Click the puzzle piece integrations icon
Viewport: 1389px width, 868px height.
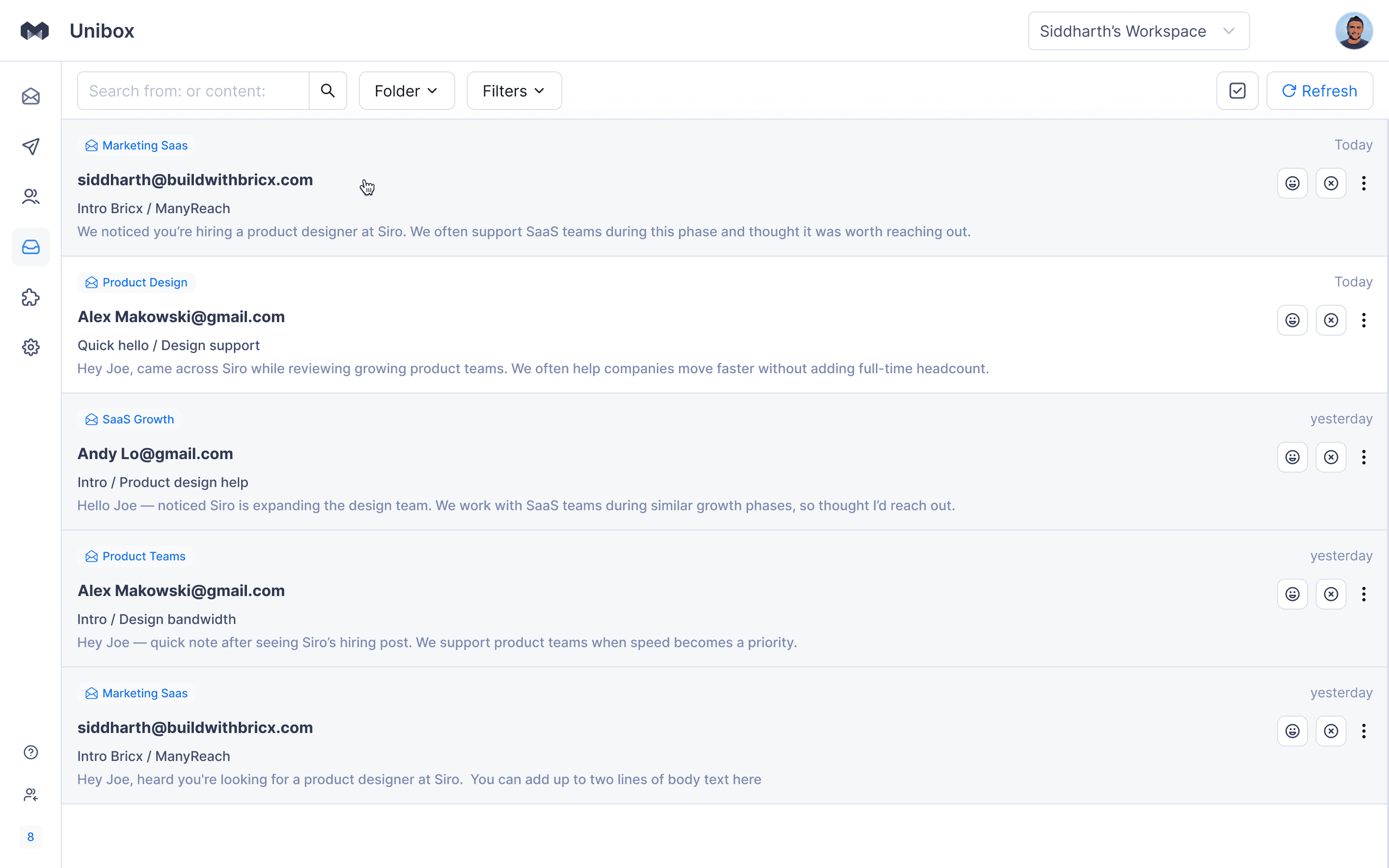pos(31,298)
